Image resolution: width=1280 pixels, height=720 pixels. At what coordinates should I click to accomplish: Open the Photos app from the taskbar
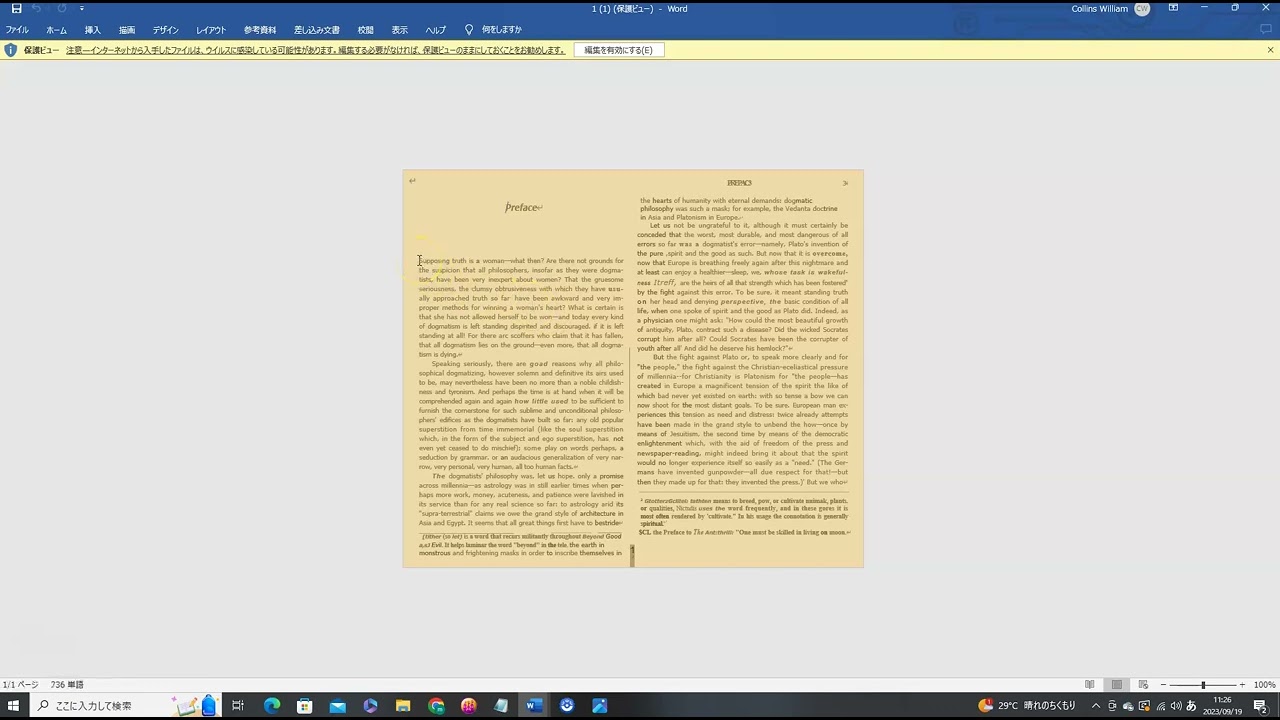[x=600, y=706]
